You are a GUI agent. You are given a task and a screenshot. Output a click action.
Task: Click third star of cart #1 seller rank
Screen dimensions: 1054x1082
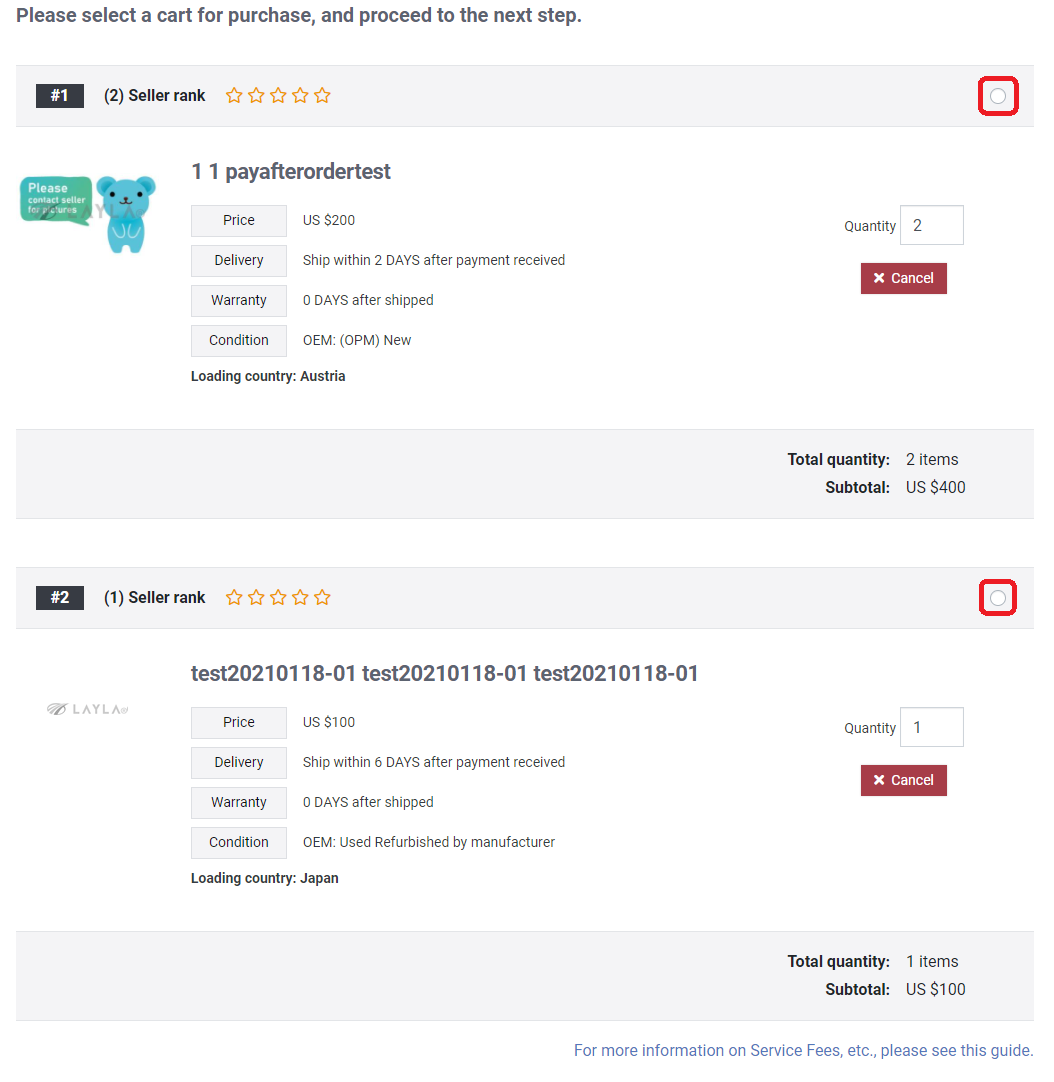click(278, 95)
